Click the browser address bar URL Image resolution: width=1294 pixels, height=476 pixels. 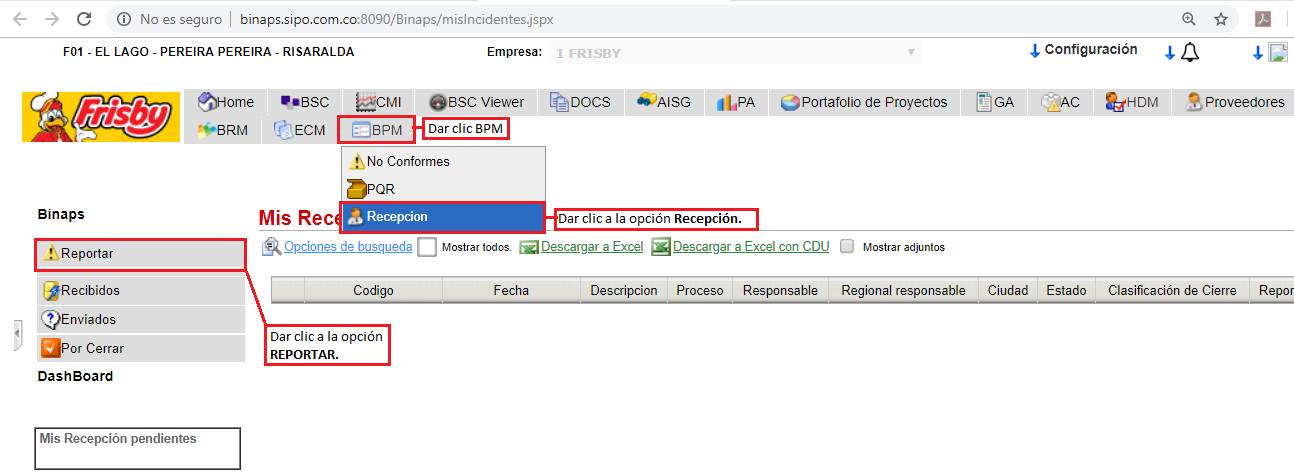coord(395,19)
